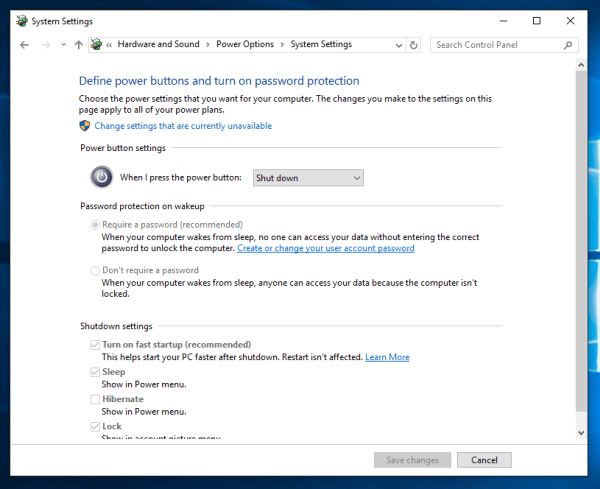This screenshot has height=489, width=600.
Task: Navigate to Hardware and Sound breadcrumb
Action: tap(158, 44)
